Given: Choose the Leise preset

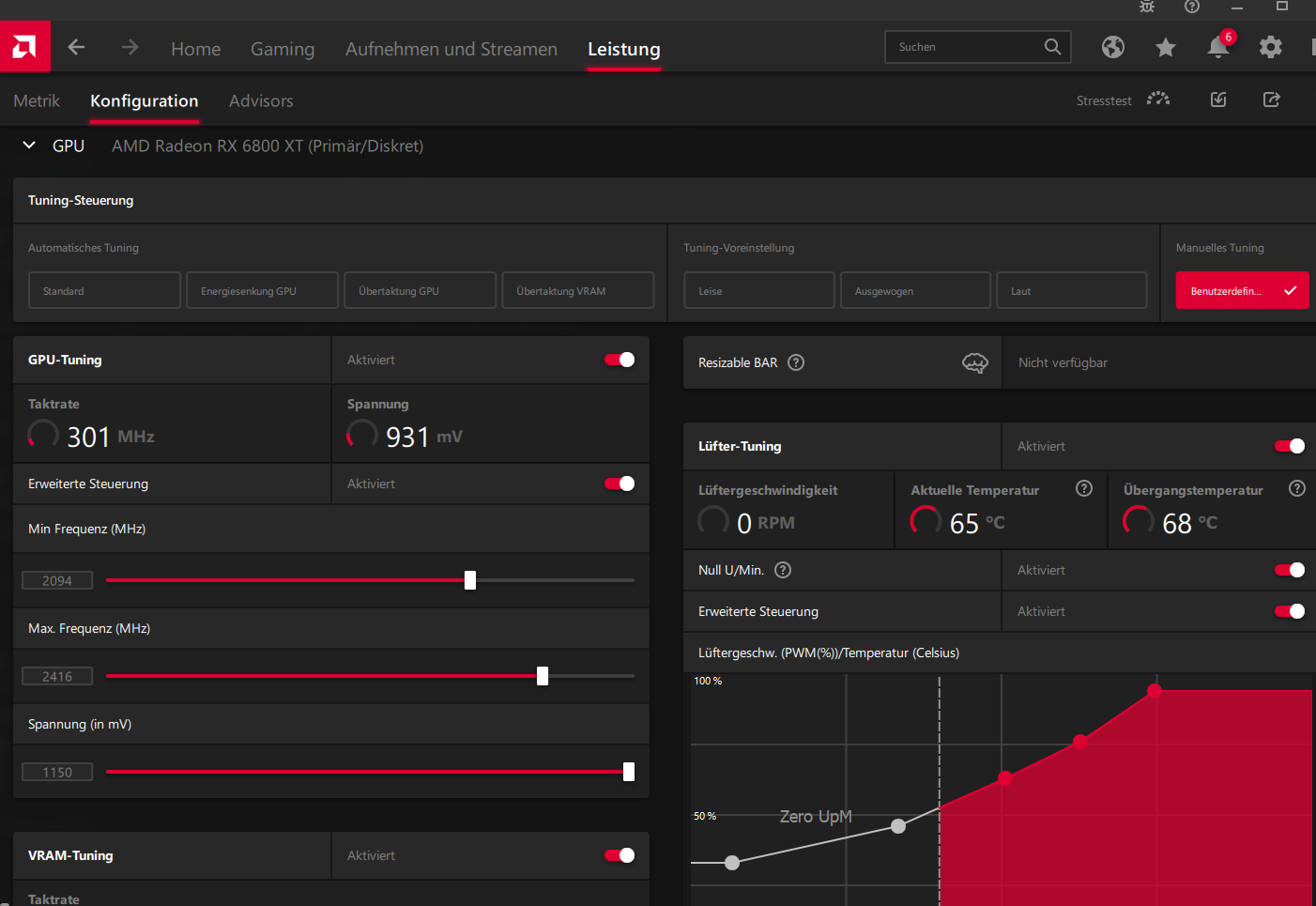Looking at the screenshot, I should (758, 290).
